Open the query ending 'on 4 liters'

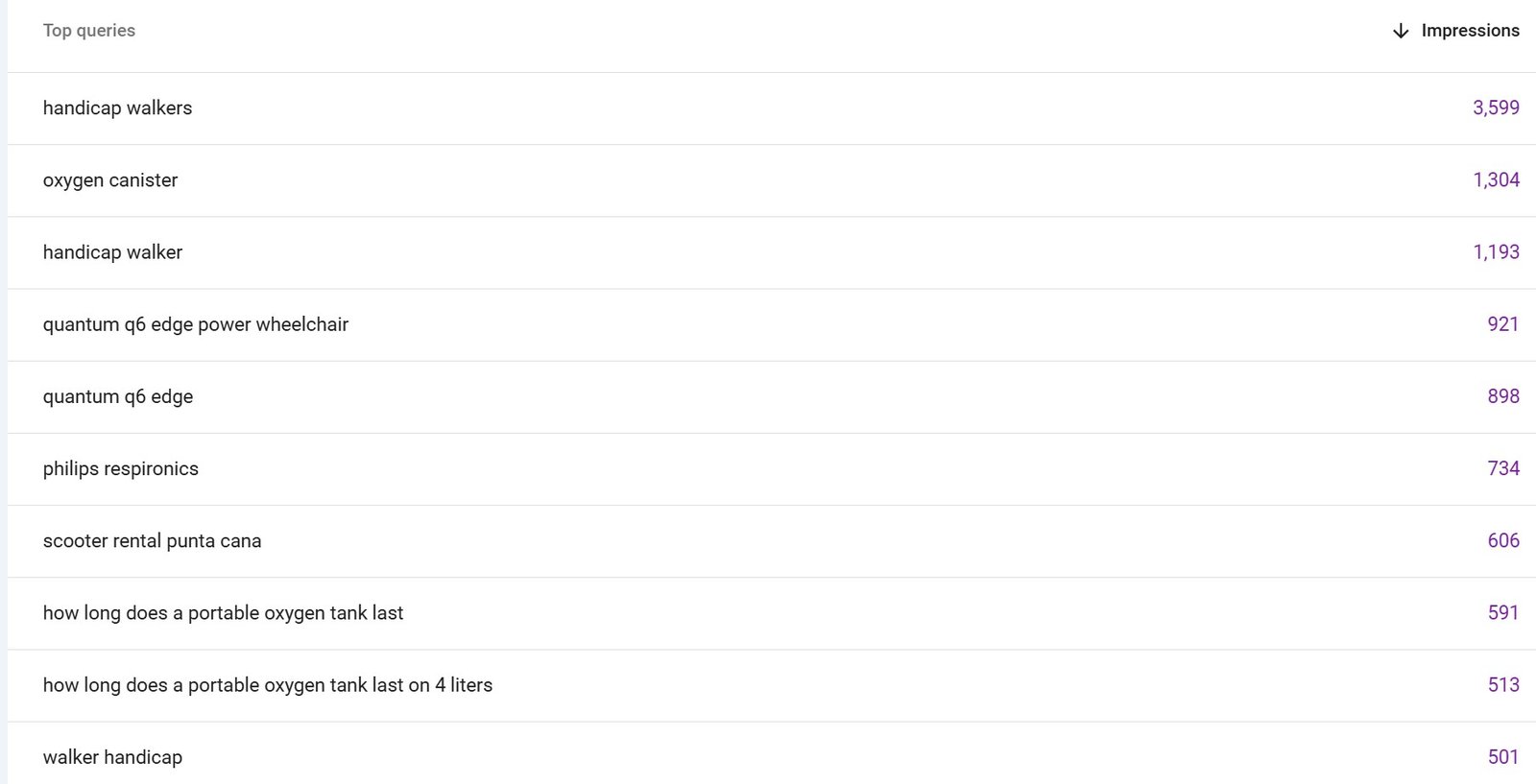click(x=268, y=685)
